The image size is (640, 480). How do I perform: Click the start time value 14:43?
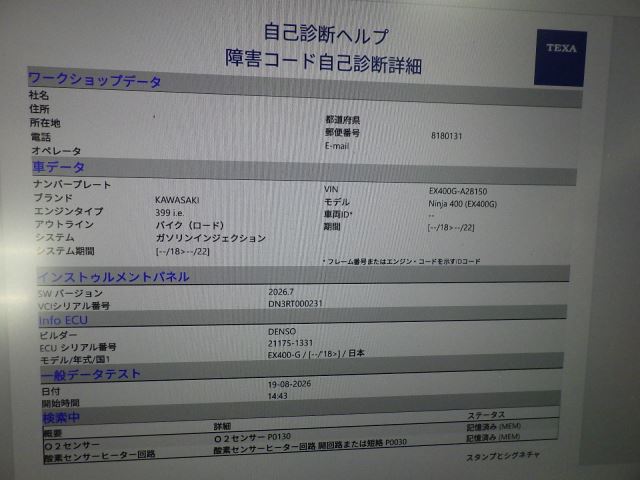point(278,396)
